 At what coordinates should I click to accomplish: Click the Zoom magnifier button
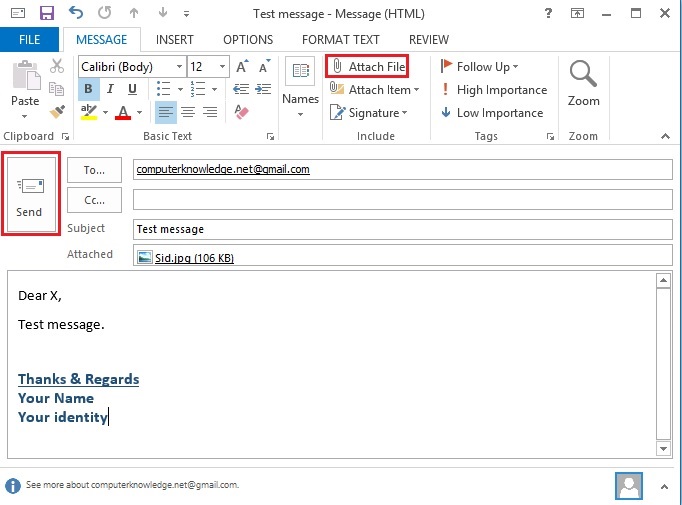pos(583,83)
